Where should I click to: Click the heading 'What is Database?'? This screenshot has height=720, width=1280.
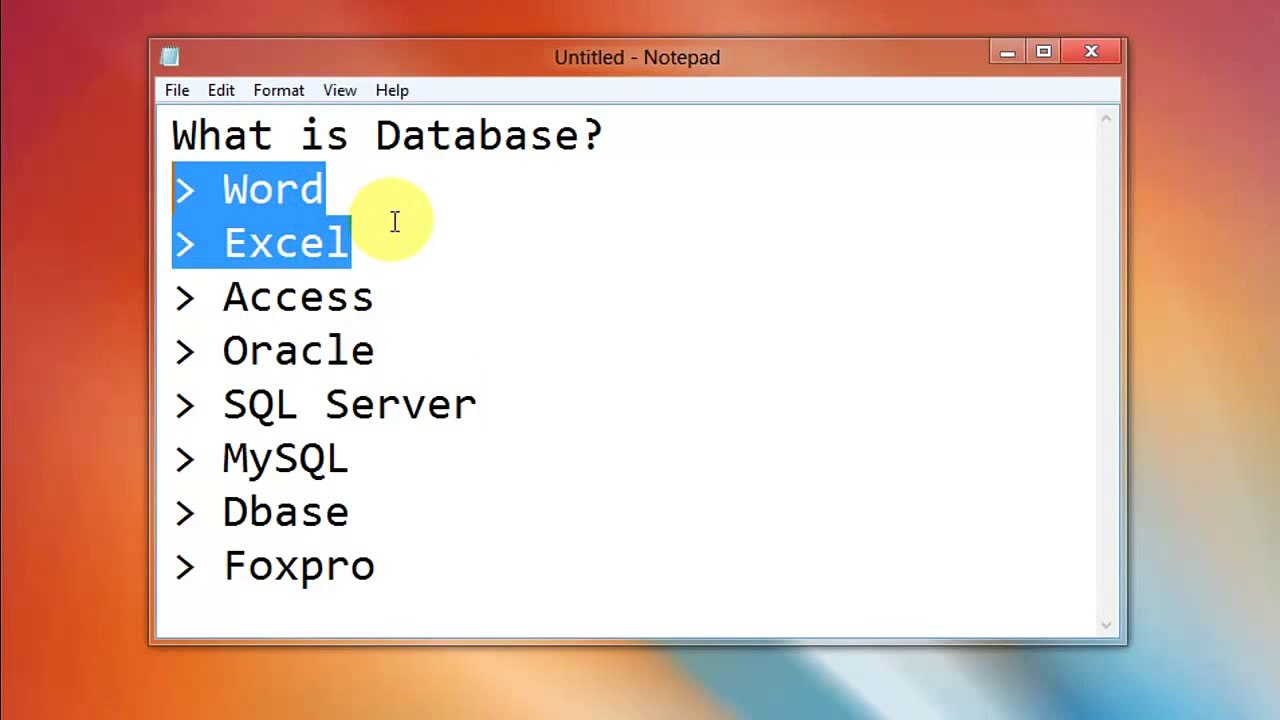(387, 135)
